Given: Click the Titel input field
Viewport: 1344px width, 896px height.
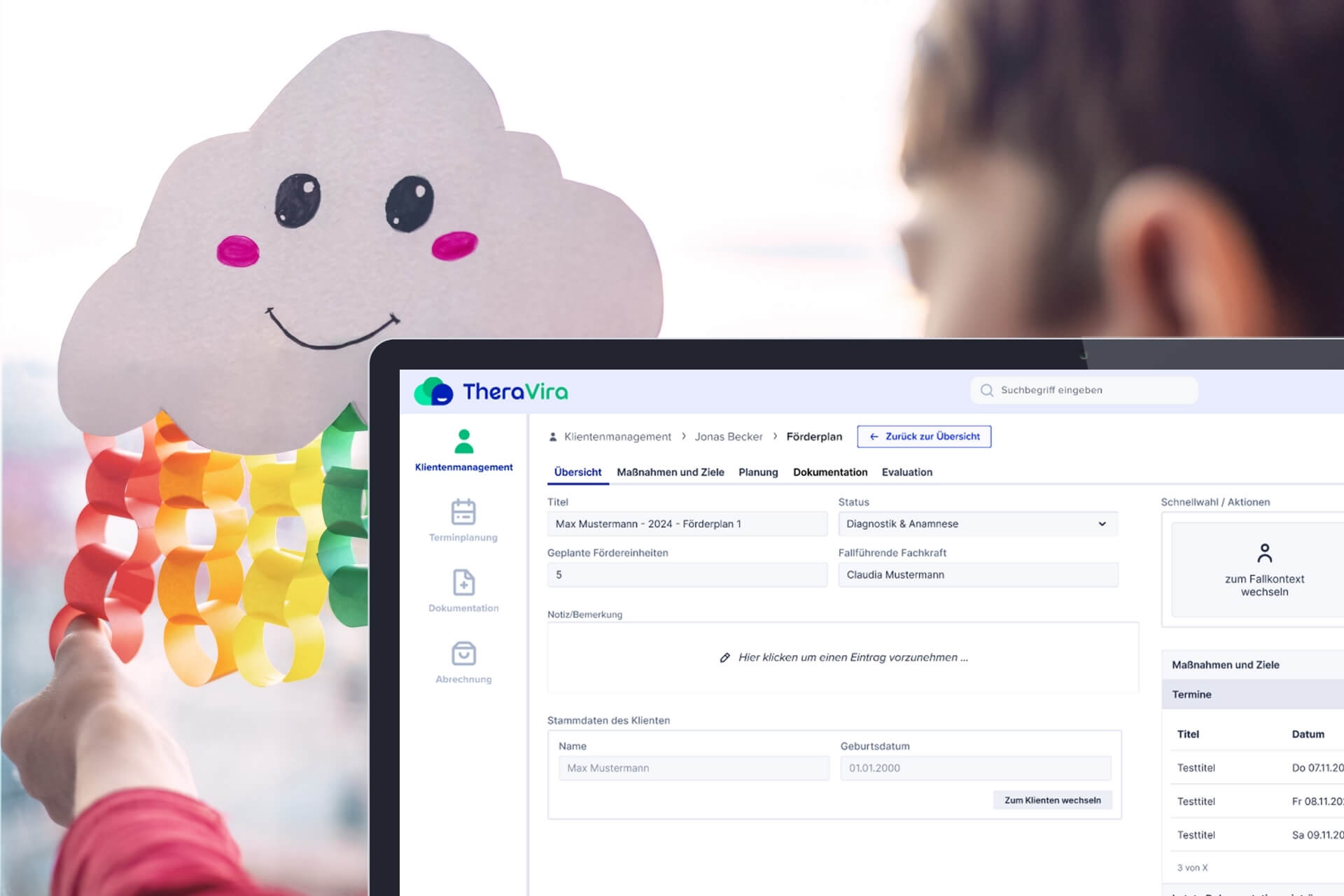Looking at the screenshot, I should (x=687, y=524).
